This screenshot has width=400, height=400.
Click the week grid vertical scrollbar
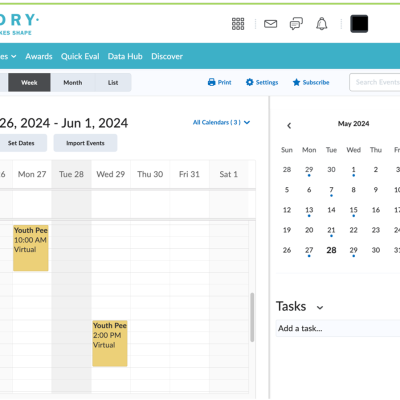pos(252,317)
